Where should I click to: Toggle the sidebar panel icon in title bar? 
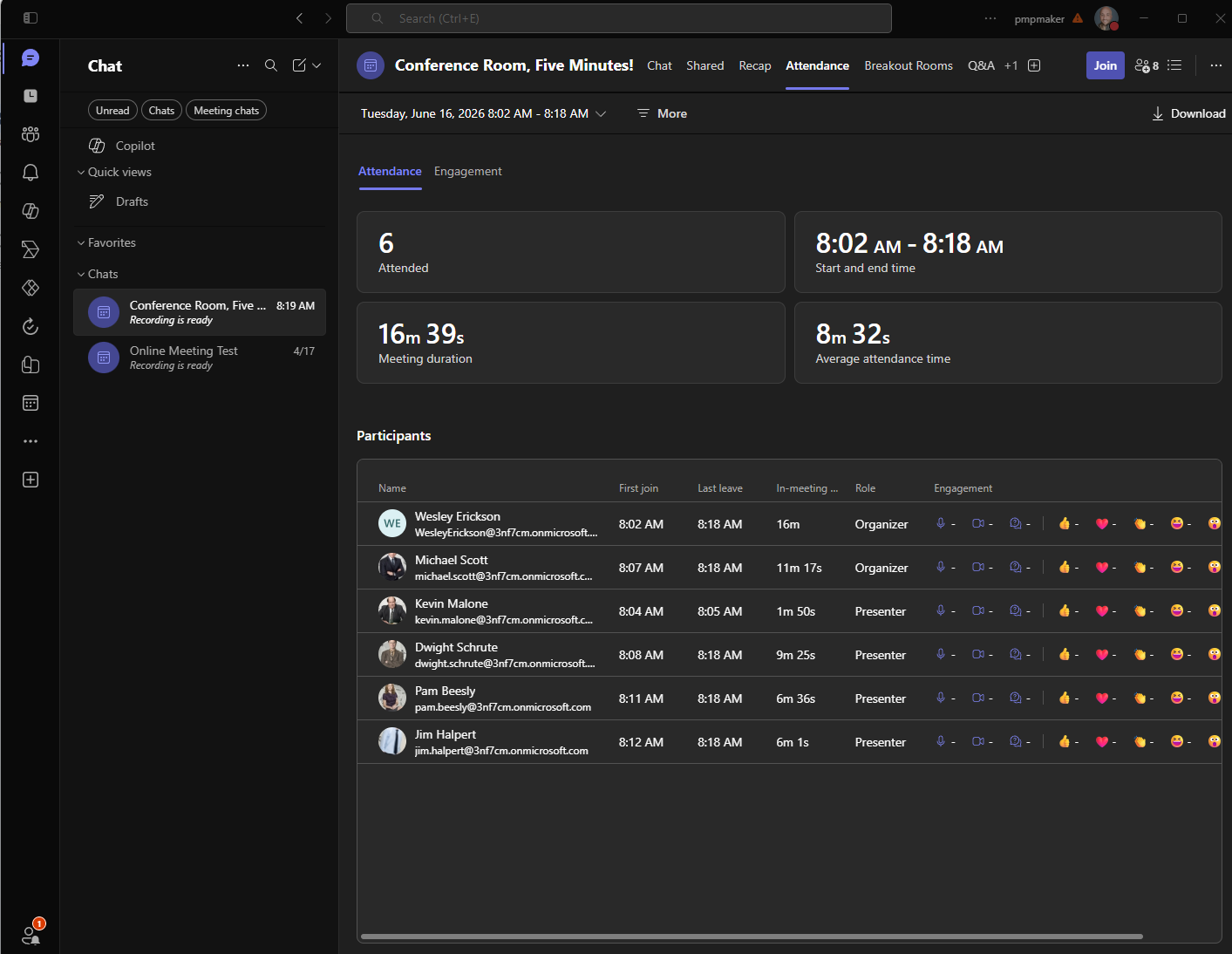(31, 18)
